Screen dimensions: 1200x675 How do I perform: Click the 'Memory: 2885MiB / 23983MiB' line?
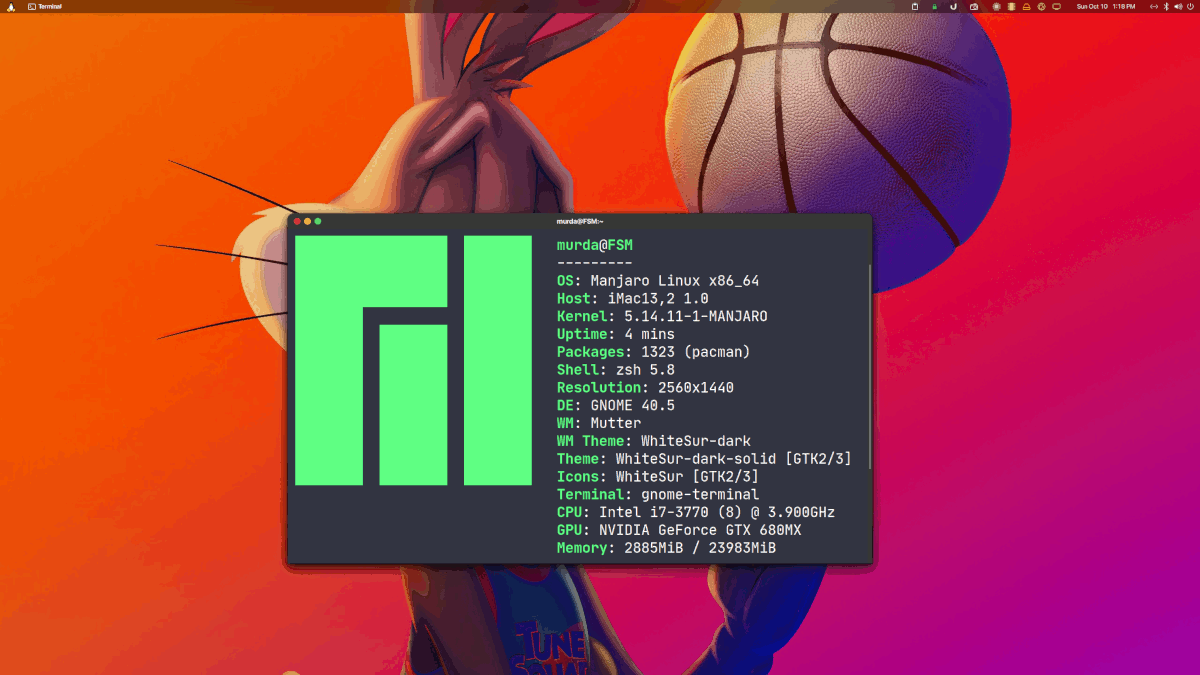pos(666,548)
